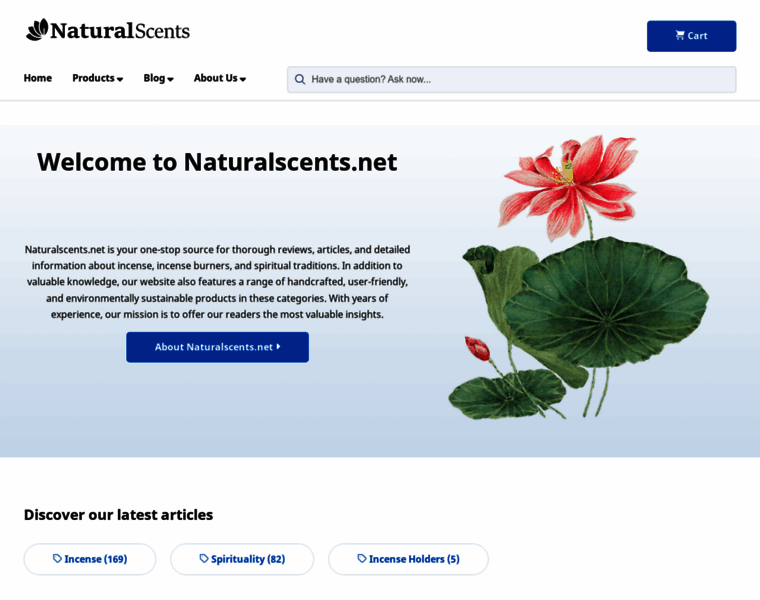This screenshot has height=600, width=760.
Task: Open the shopping Cart
Action: coord(691,36)
